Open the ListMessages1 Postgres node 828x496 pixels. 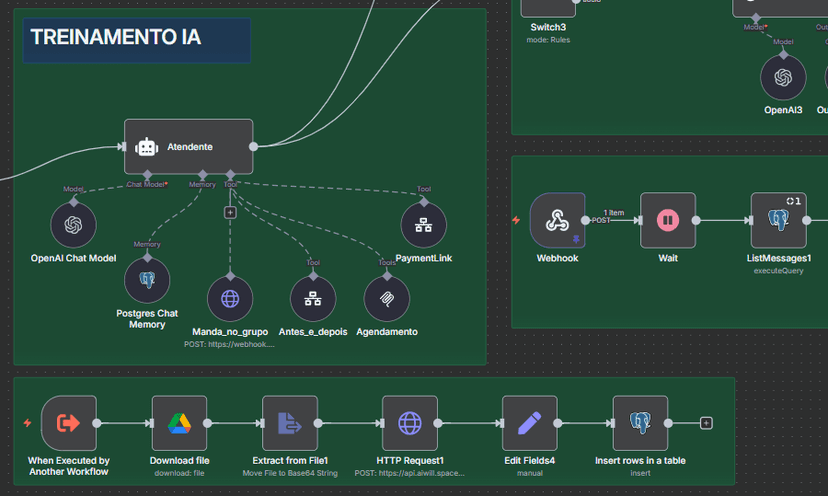(x=778, y=221)
